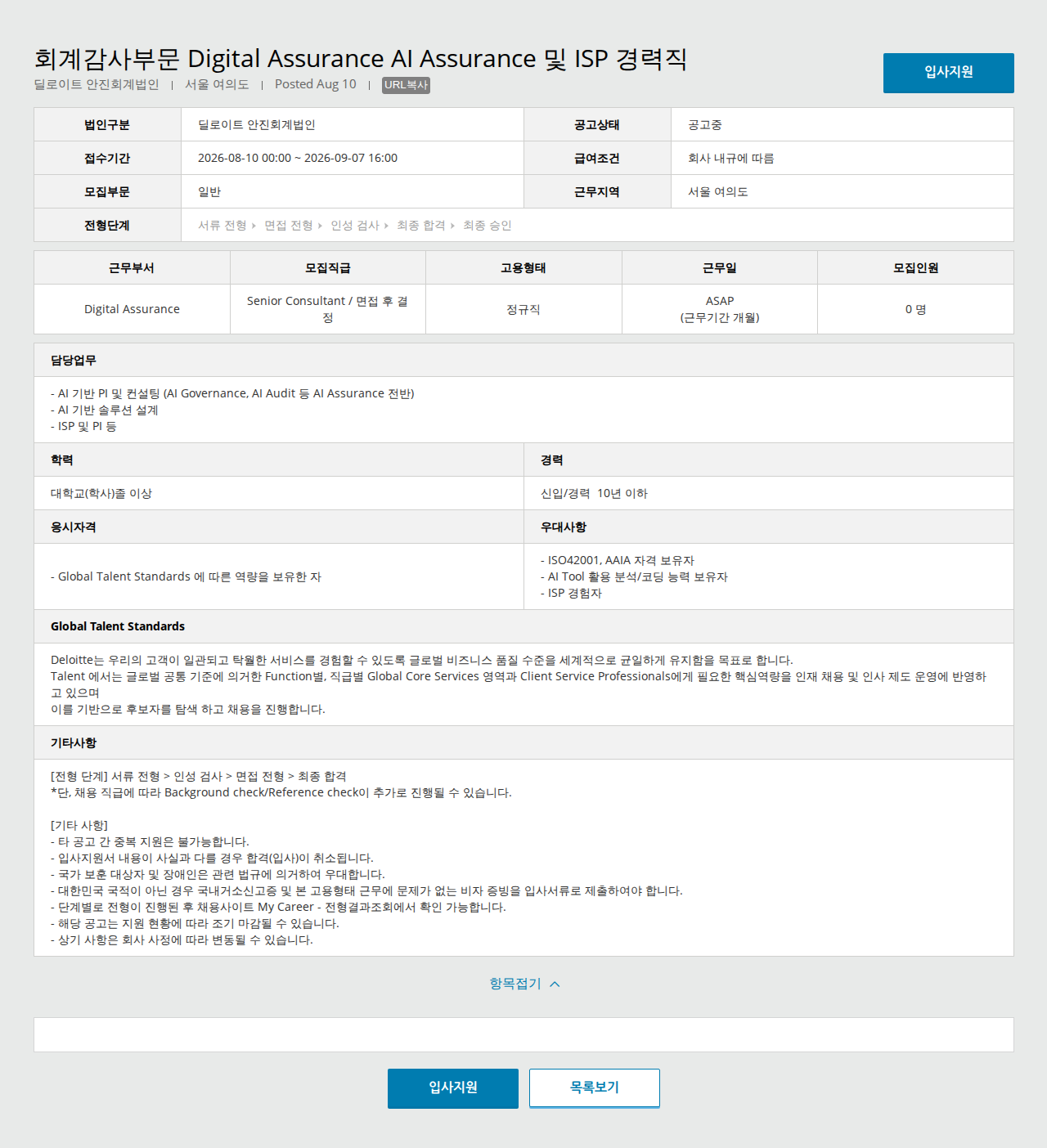Image resolution: width=1047 pixels, height=1148 pixels.
Task: Click the Senior Consultant position cell
Action: 328,309
